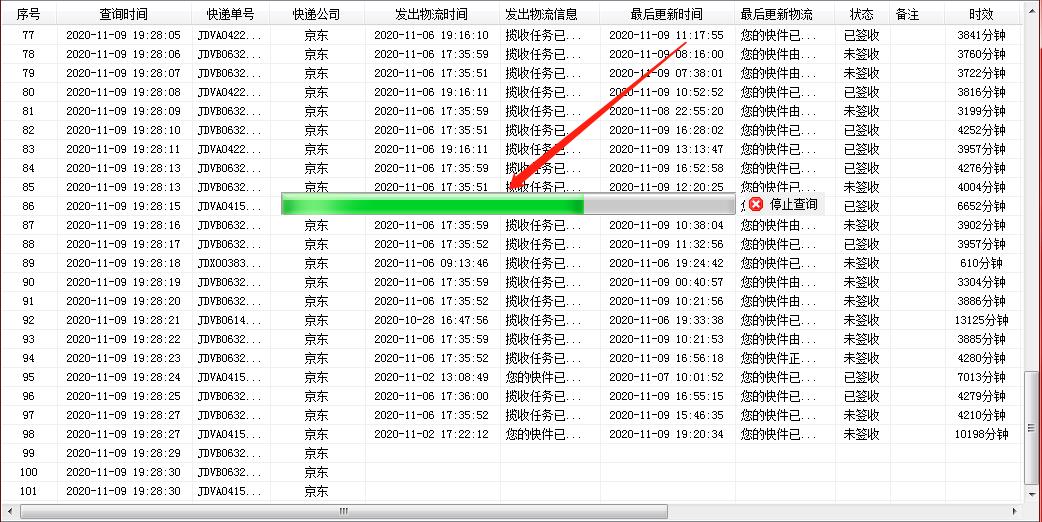This screenshot has height=522, width=1042.
Task: Click dispatch time 2020-11-06 17:36:00
Action: point(431,396)
